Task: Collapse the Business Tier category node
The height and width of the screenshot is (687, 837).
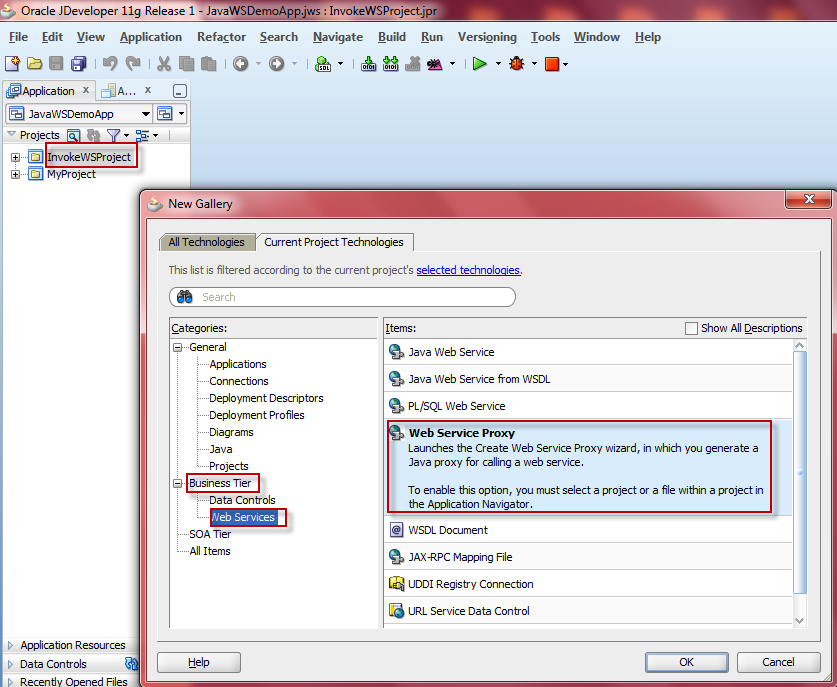Action: point(178,484)
